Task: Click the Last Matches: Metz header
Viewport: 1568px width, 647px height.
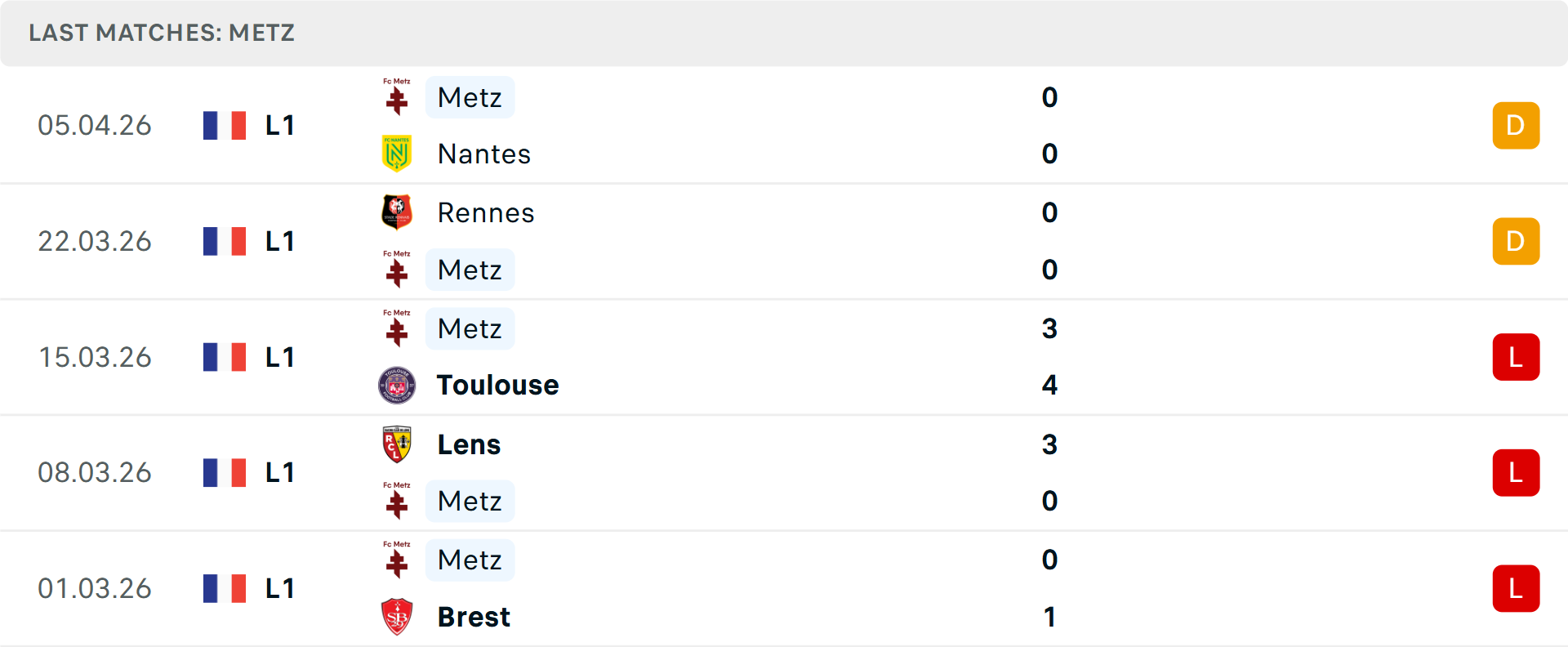Action: [162, 33]
